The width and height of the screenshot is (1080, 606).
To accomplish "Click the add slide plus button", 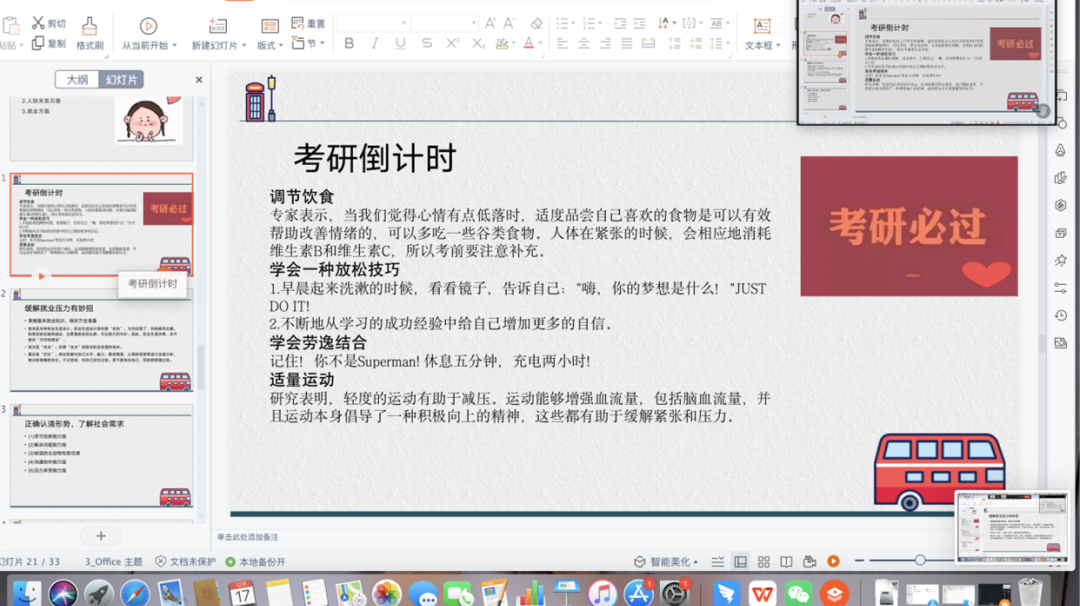I will 101,536.
